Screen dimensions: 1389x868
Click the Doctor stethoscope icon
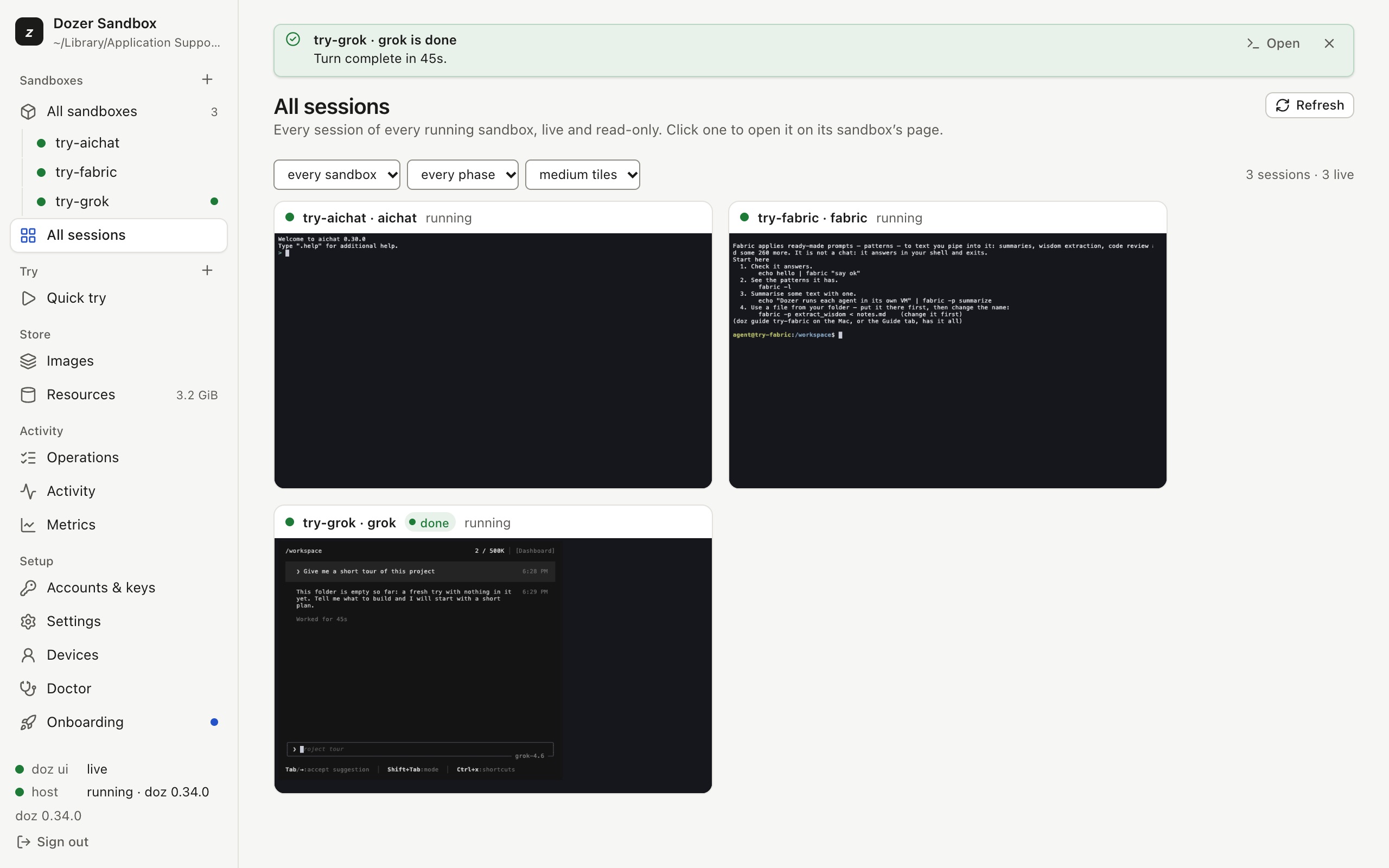[x=28, y=689]
